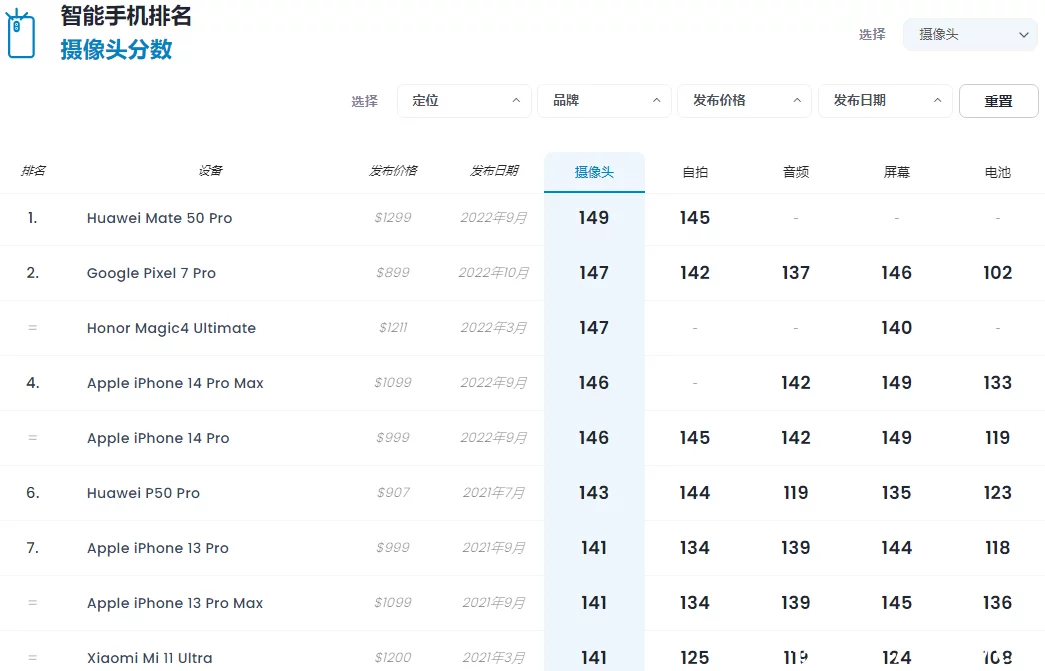This screenshot has width=1045, height=671.
Task: Click display score 145 for iPhone 13 Pro Max
Action: (x=896, y=602)
